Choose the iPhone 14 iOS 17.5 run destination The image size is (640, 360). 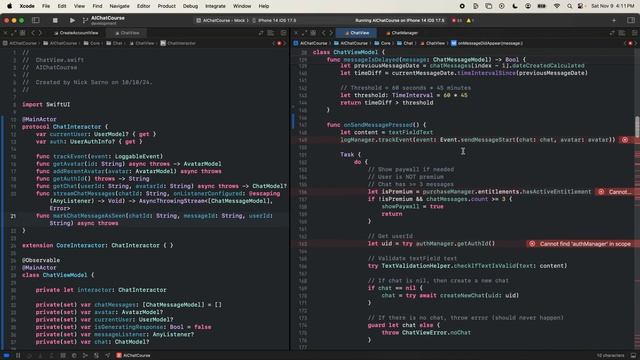pos(275,20)
